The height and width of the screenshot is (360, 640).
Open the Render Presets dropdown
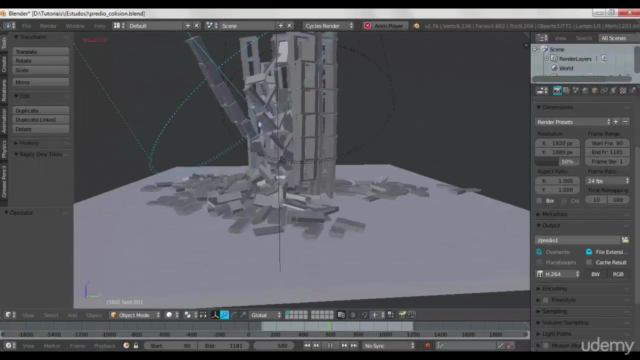[x=573, y=122]
